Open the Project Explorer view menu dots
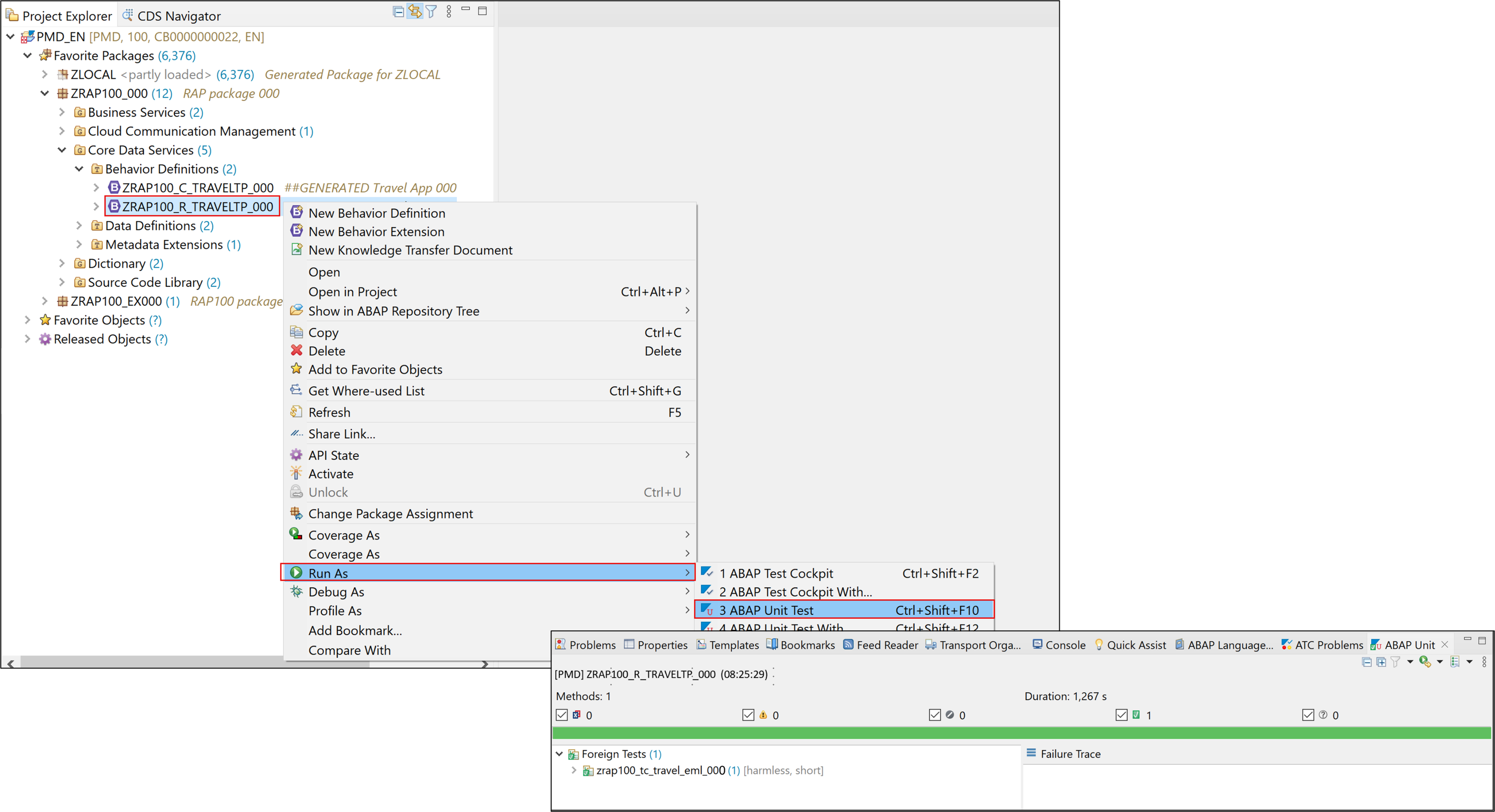 point(449,11)
